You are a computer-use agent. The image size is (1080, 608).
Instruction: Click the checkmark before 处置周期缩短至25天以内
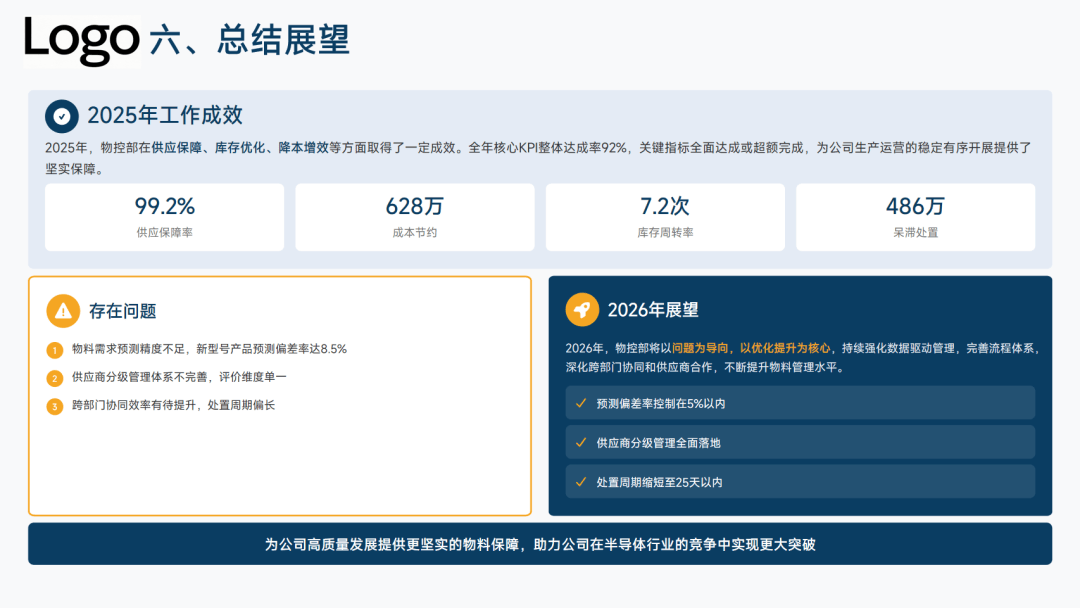[580, 482]
